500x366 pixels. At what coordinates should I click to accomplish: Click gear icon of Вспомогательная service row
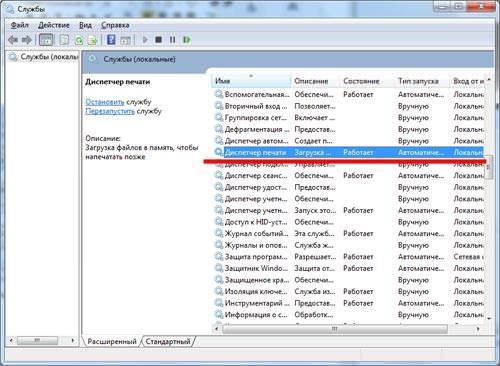[x=219, y=94]
